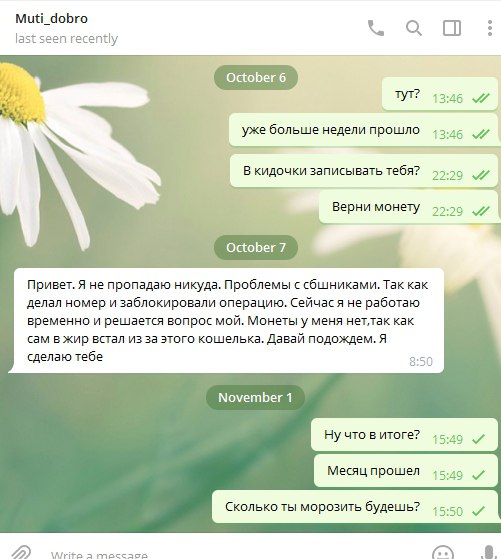The width and height of the screenshot is (501, 559).
Task: Click the microphone voice message icon
Action: pyautogui.click(x=489, y=553)
